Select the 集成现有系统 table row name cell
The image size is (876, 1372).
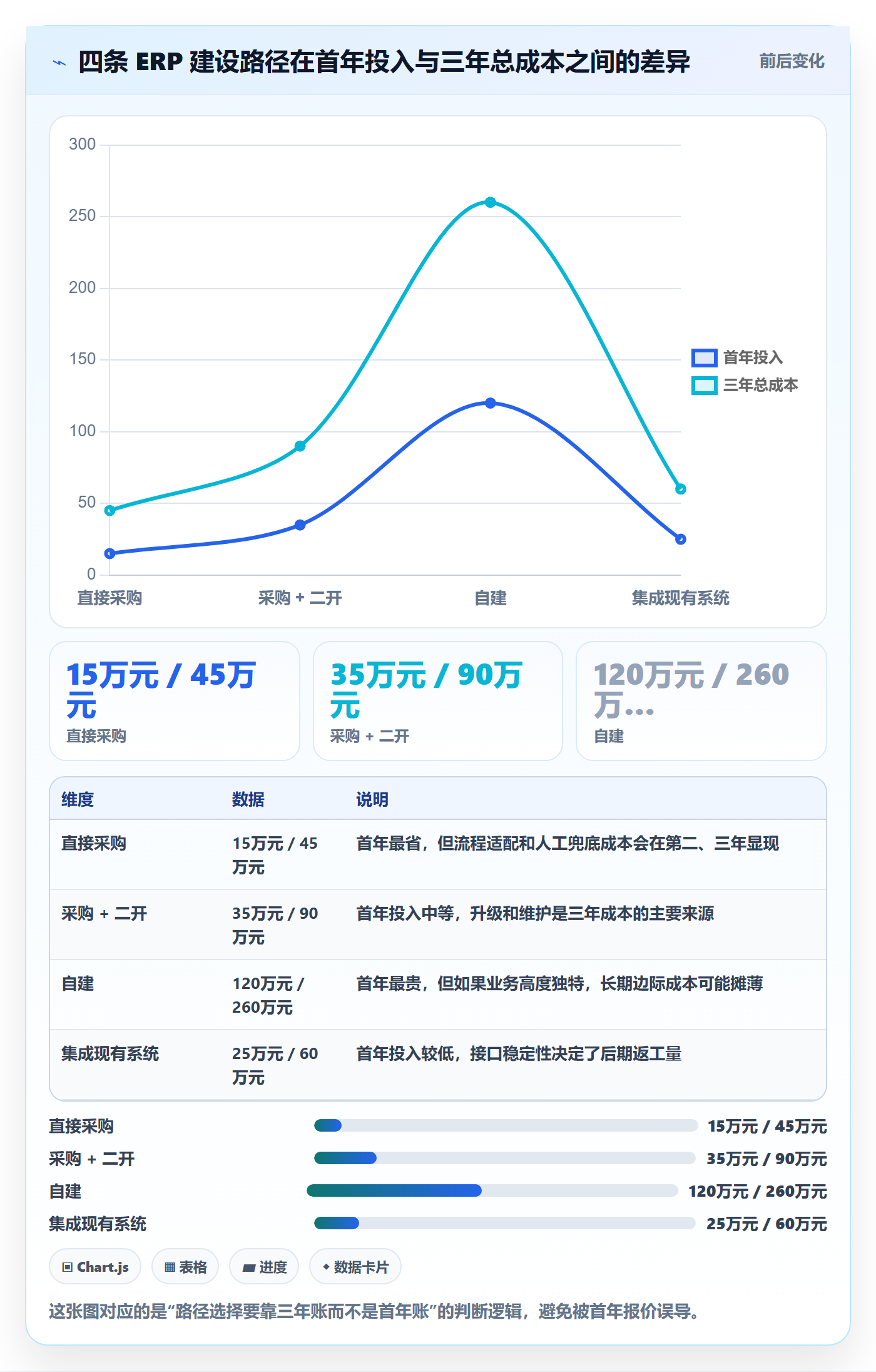[x=110, y=1053]
